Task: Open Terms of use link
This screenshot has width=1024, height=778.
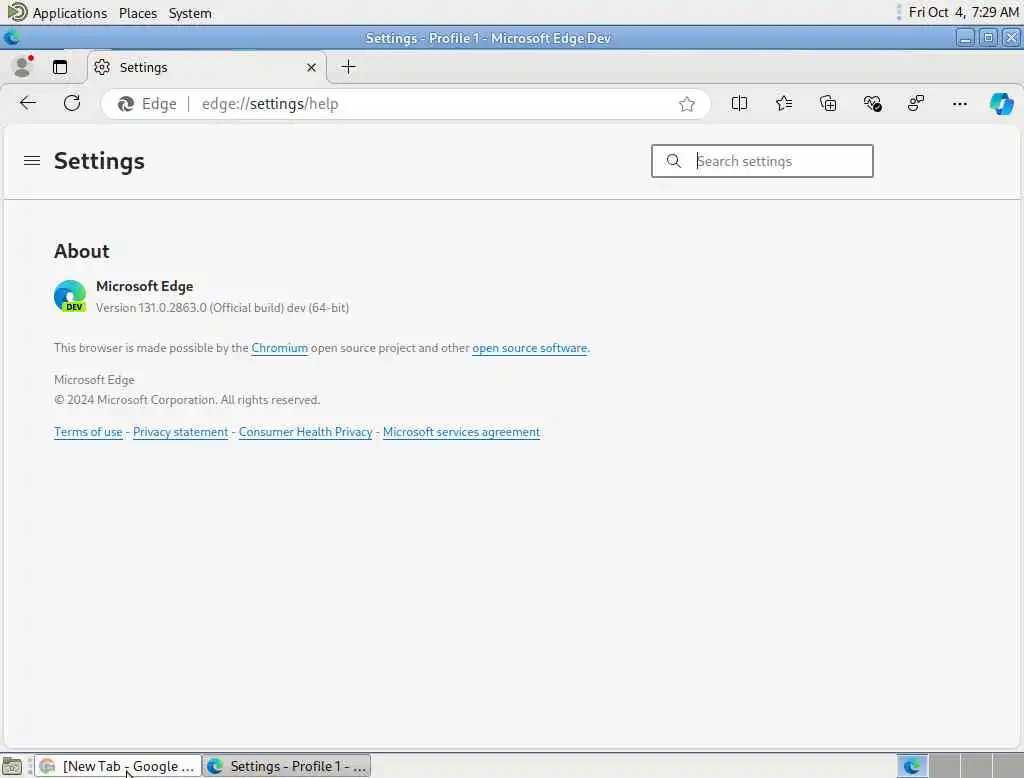Action: tap(88, 432)
